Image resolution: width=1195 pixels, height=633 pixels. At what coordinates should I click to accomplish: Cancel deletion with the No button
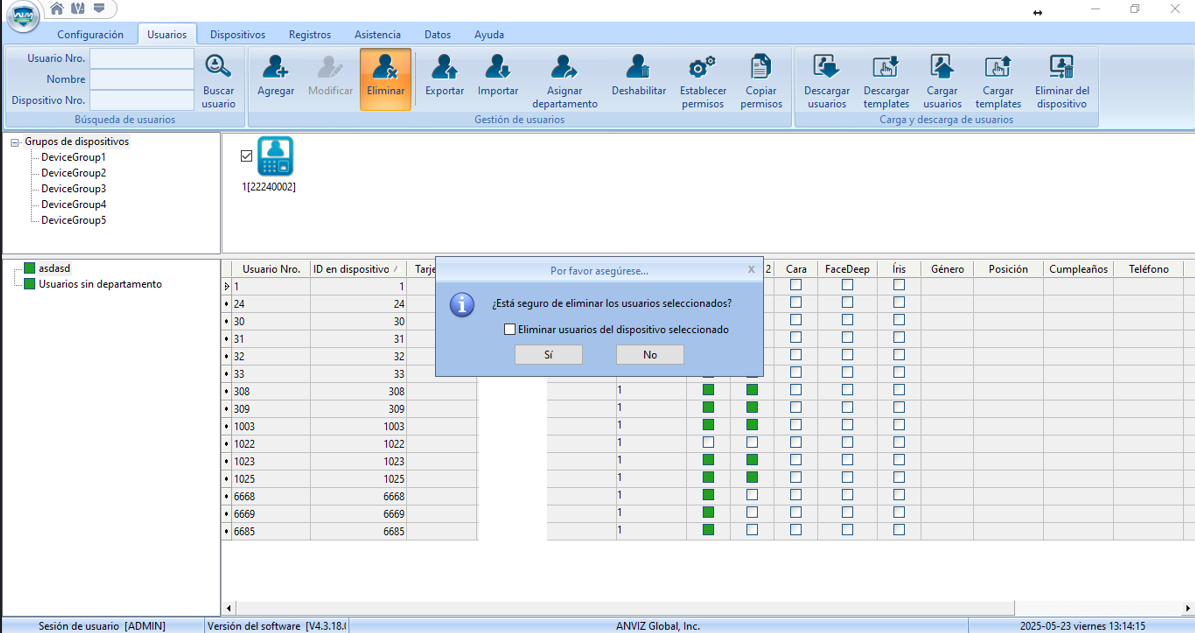pyautogui.click(x=649, y=355)
